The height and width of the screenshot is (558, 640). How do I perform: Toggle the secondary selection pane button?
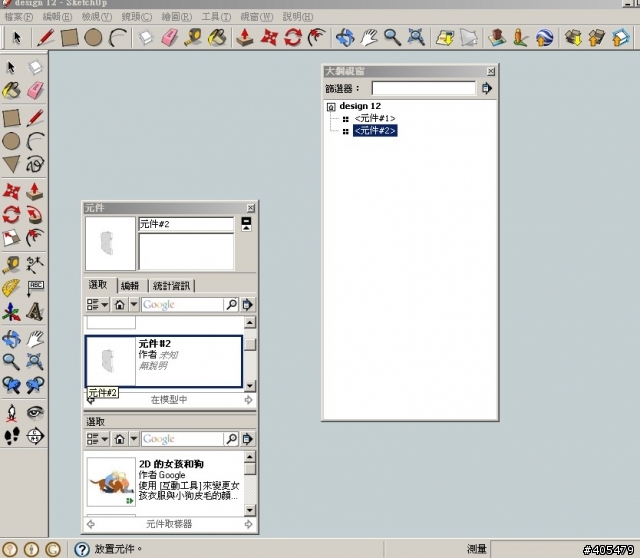tap(246, 224)
